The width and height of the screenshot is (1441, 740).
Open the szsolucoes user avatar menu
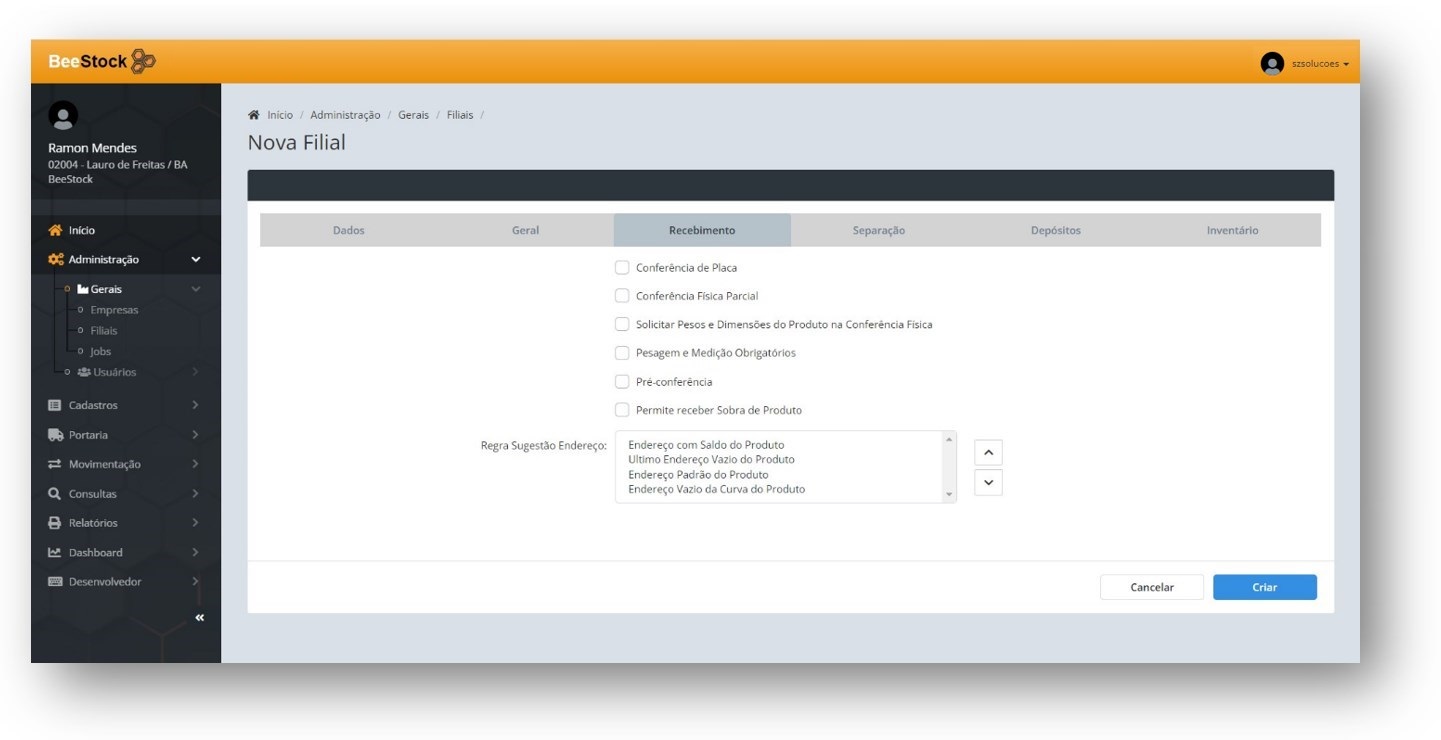coord(1272,63)
